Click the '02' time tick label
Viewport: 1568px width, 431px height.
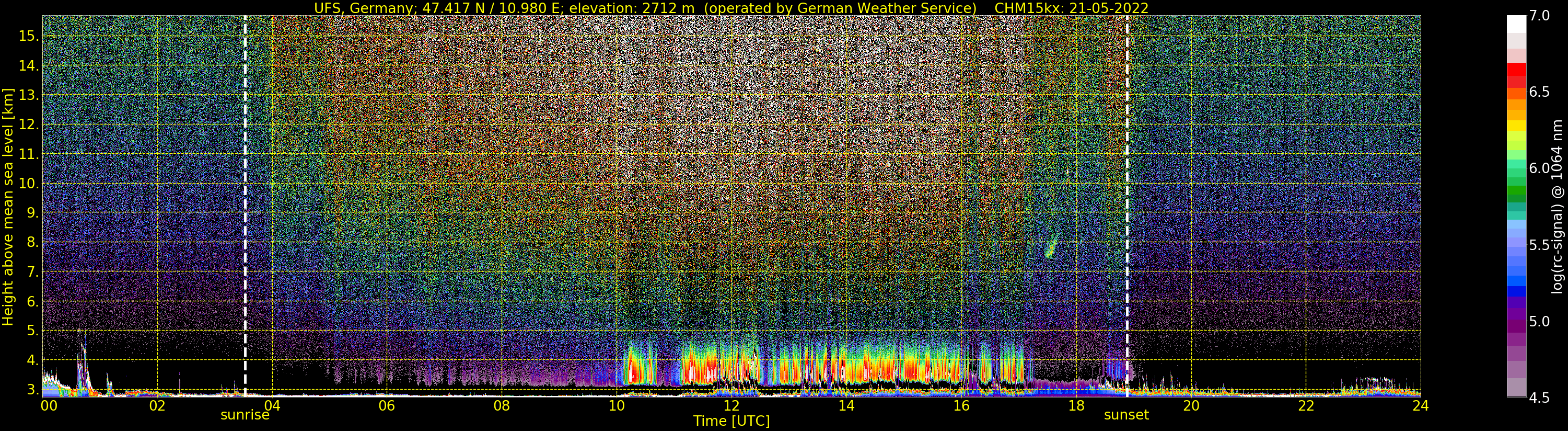(157, 405)
